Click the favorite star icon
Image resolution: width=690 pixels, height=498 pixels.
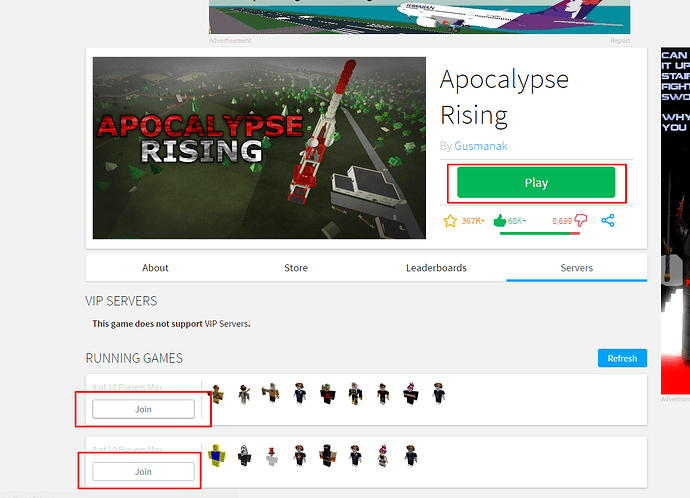(450, 220)
